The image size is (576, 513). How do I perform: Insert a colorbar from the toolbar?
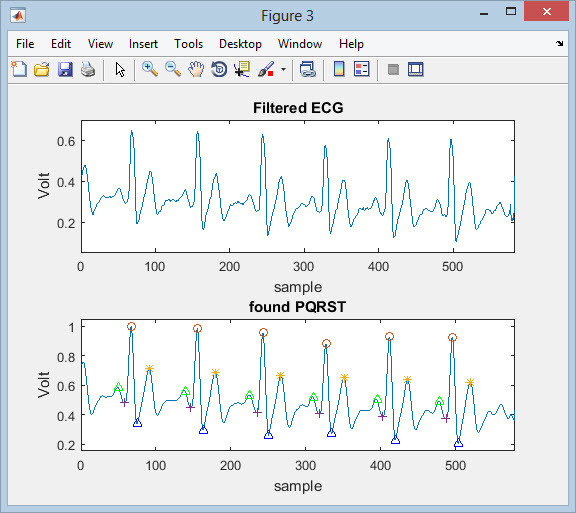click(x=339, y=69)
